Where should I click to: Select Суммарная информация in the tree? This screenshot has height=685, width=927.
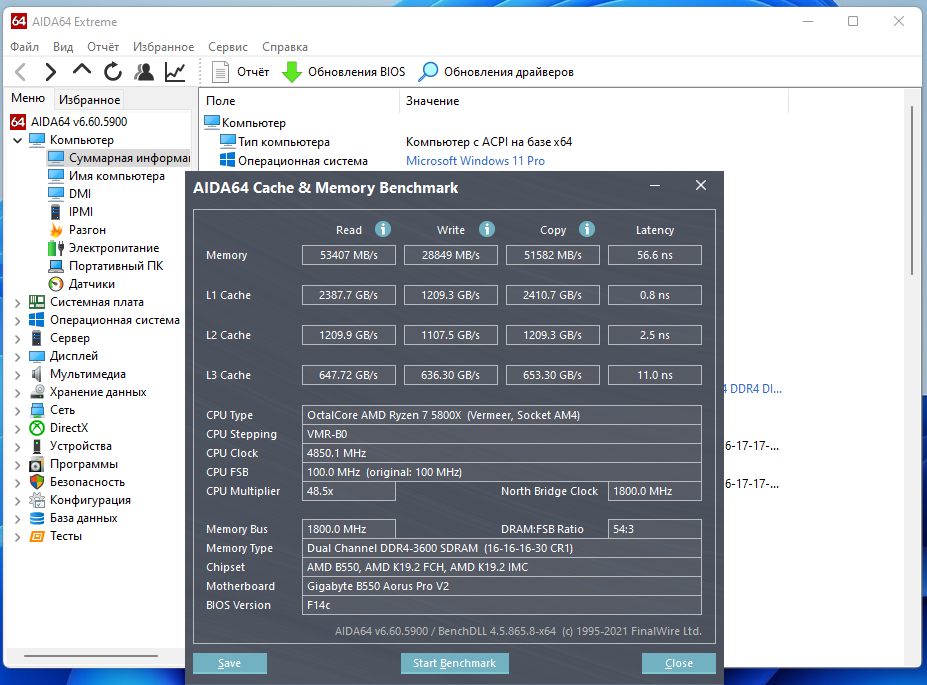click(119, 158)
